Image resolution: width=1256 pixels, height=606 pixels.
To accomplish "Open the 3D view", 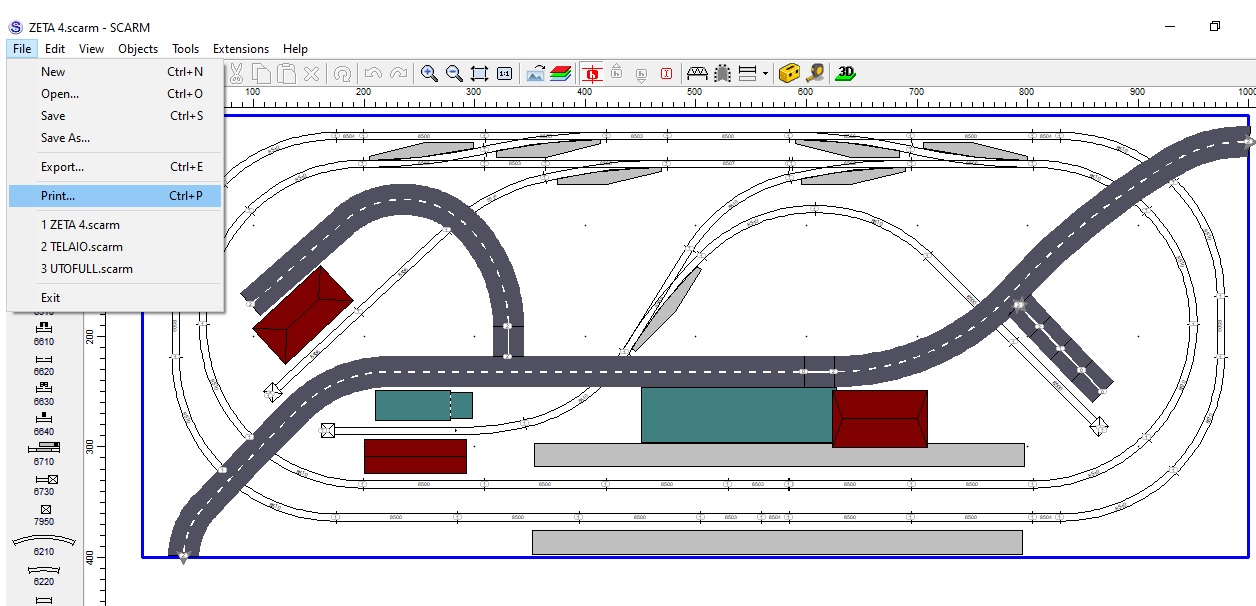I will coord(846,73).
